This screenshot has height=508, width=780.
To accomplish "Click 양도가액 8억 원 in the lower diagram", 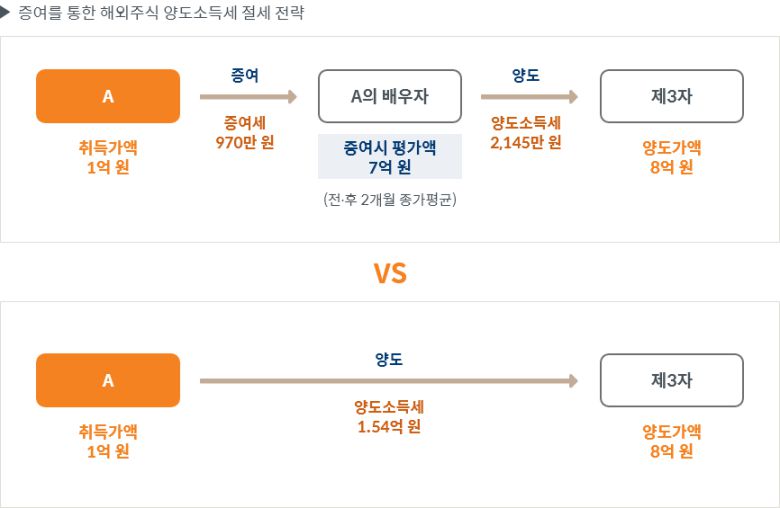I will tap(671, 441).
